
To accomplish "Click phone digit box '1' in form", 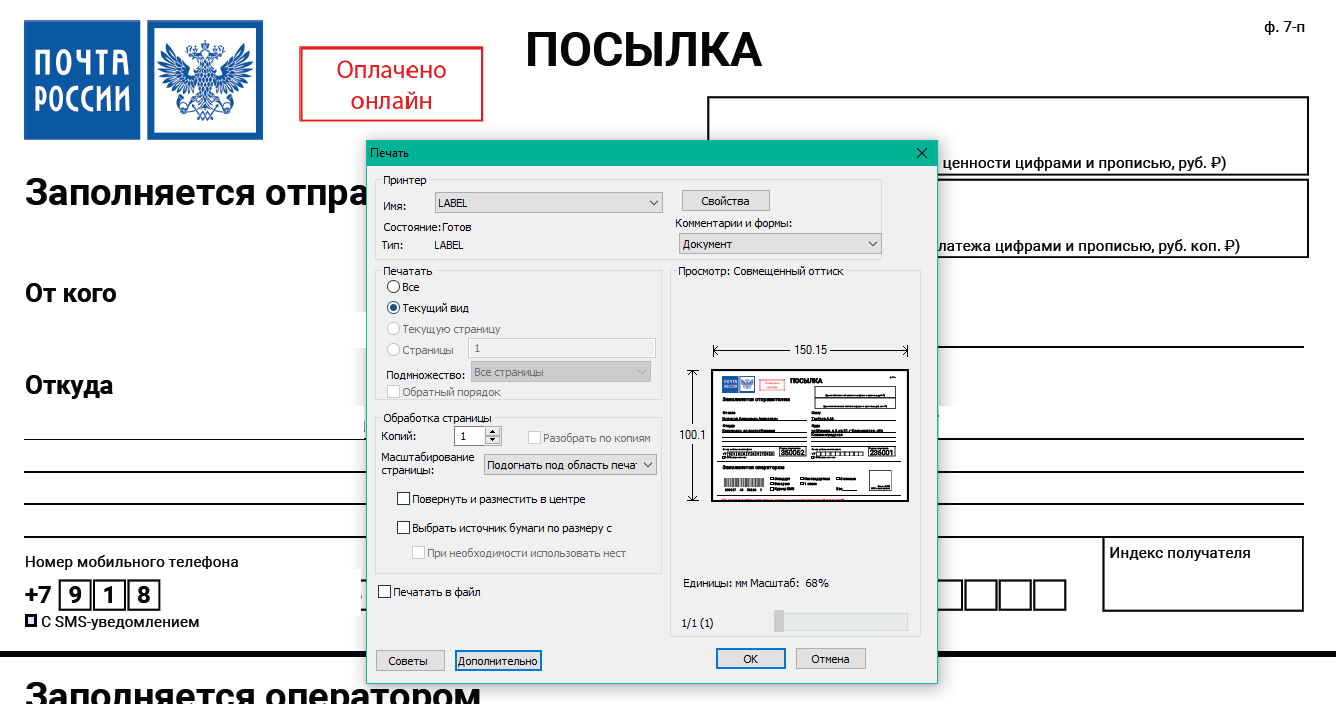I will point(110,596).
